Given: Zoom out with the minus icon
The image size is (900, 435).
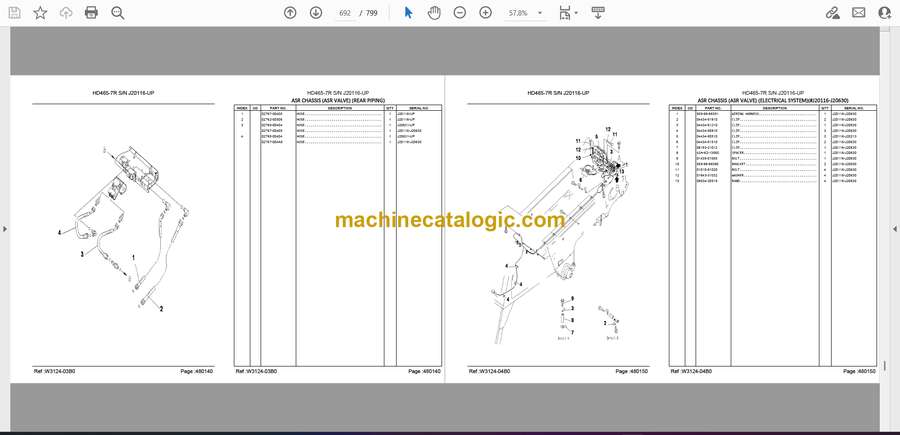Looking at the screenshot, I should tap(459, 13).
